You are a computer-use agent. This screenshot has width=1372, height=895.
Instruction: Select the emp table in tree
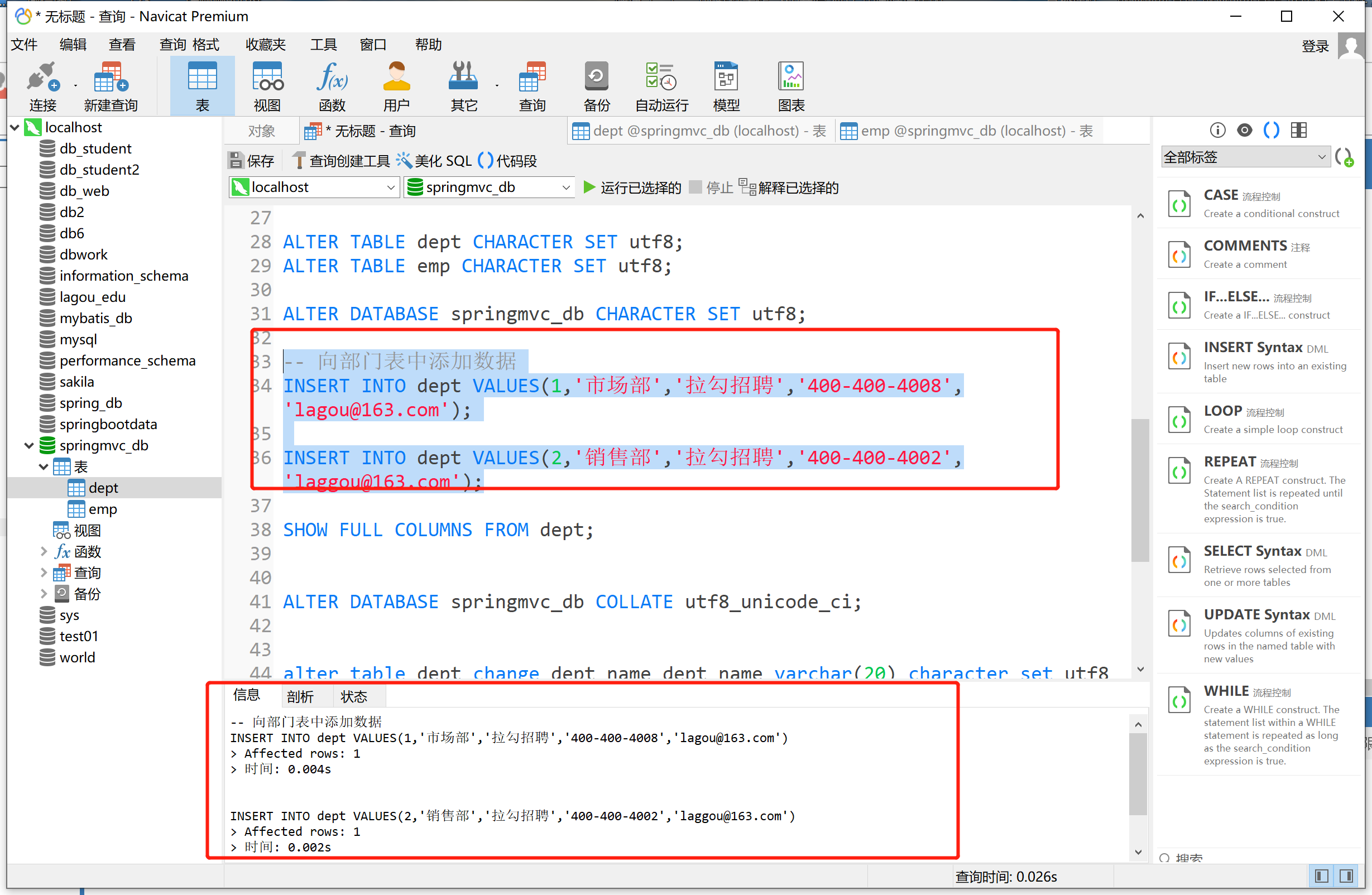click(103, 509)
